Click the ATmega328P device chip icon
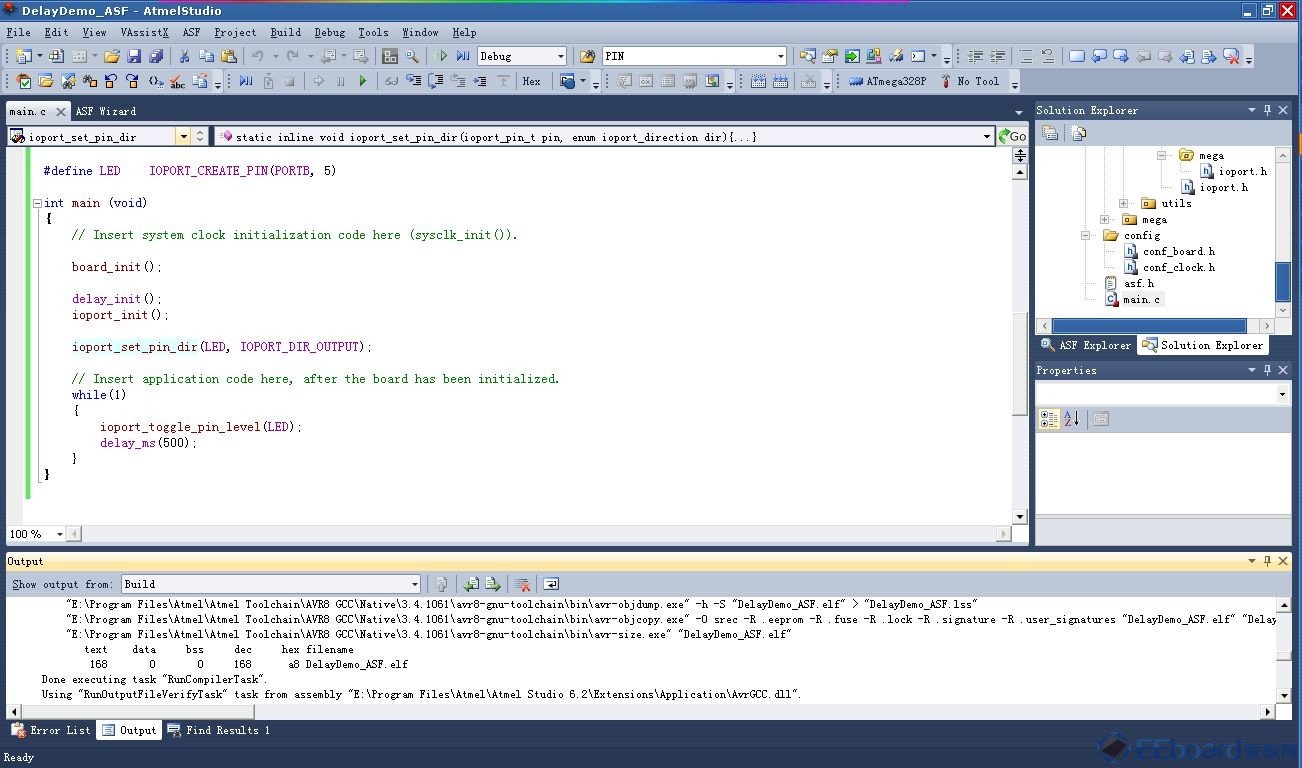 pos(856,81)
